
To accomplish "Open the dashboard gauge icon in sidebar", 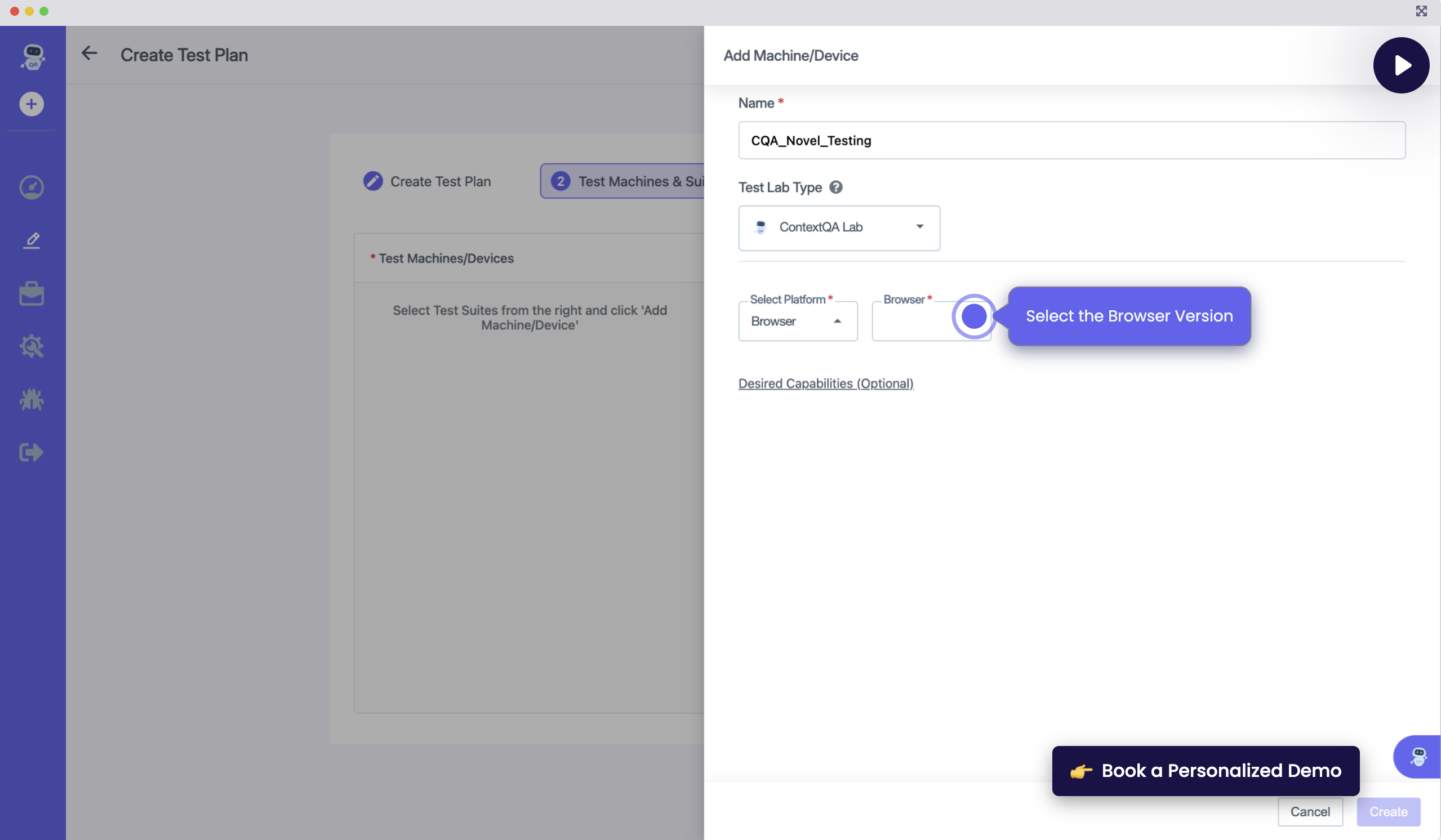I will (32, 187).
